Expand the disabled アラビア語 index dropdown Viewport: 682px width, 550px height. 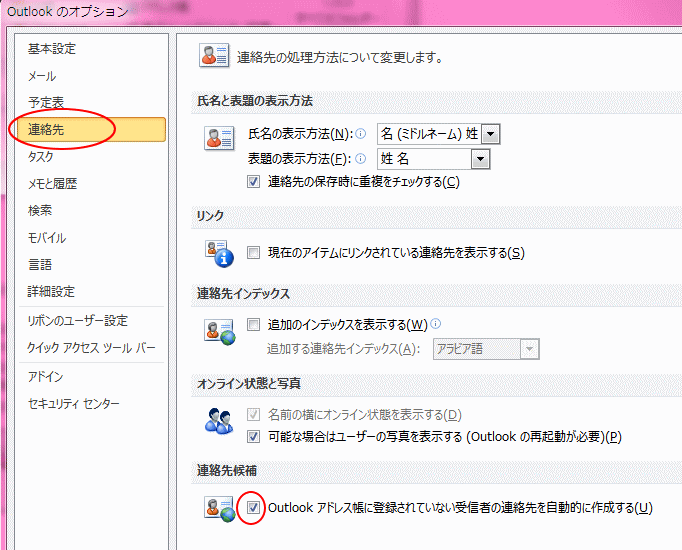(529, 349)
